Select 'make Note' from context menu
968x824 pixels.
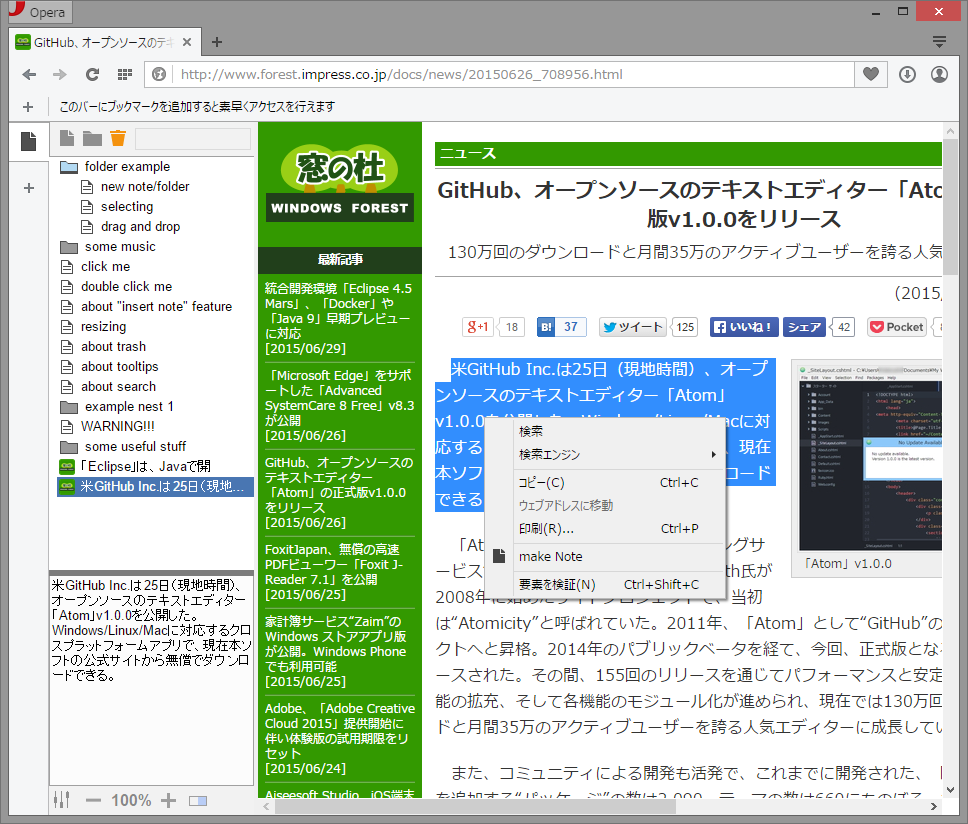point(552,556)
